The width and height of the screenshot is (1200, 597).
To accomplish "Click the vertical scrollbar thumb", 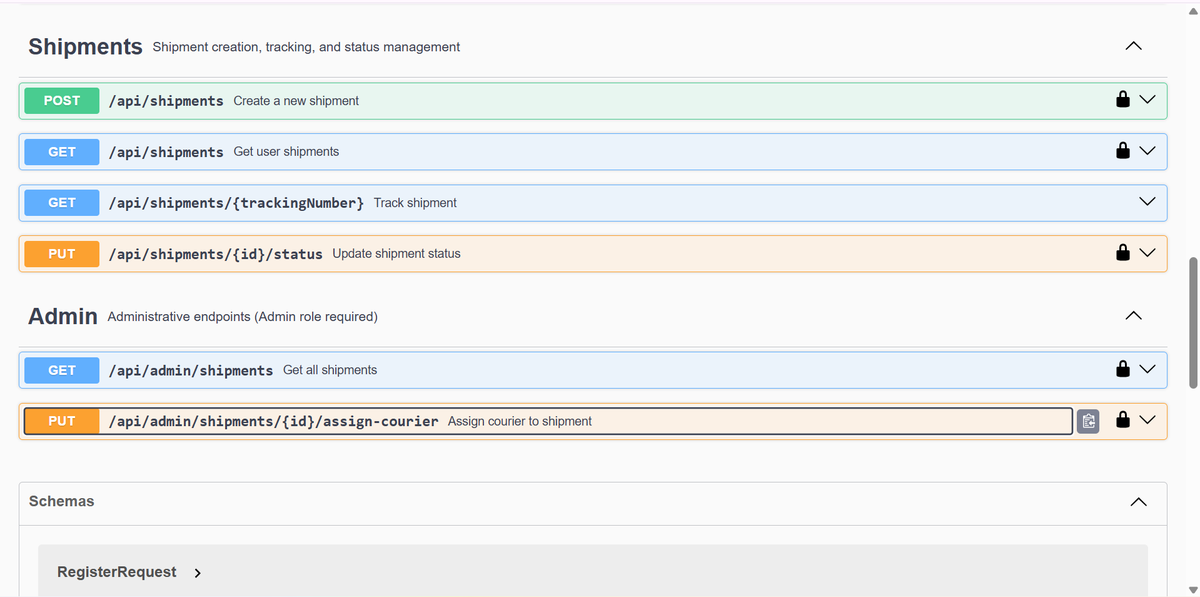I will point(1192,322).
